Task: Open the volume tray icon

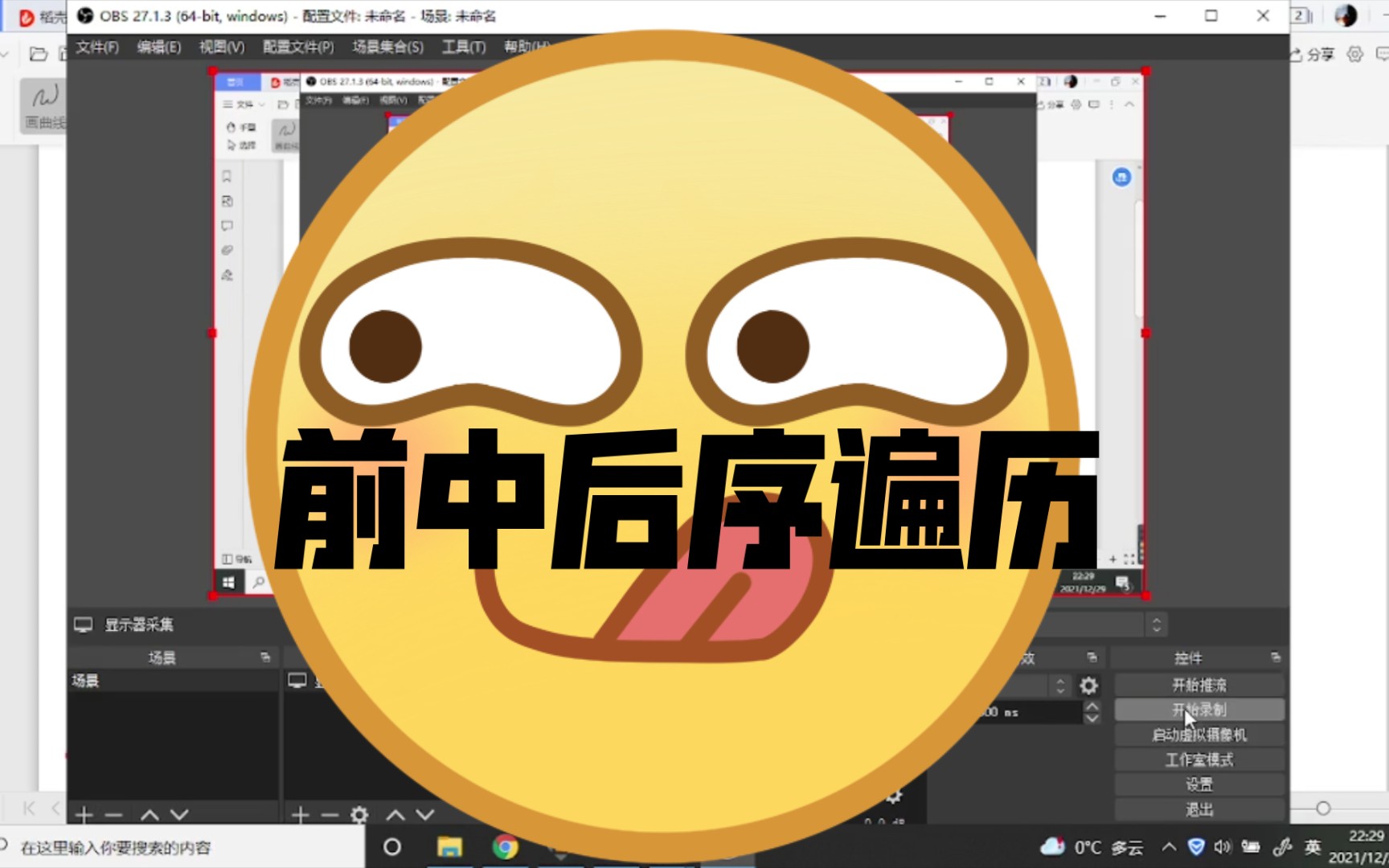Action: [x=1223, y=847]
